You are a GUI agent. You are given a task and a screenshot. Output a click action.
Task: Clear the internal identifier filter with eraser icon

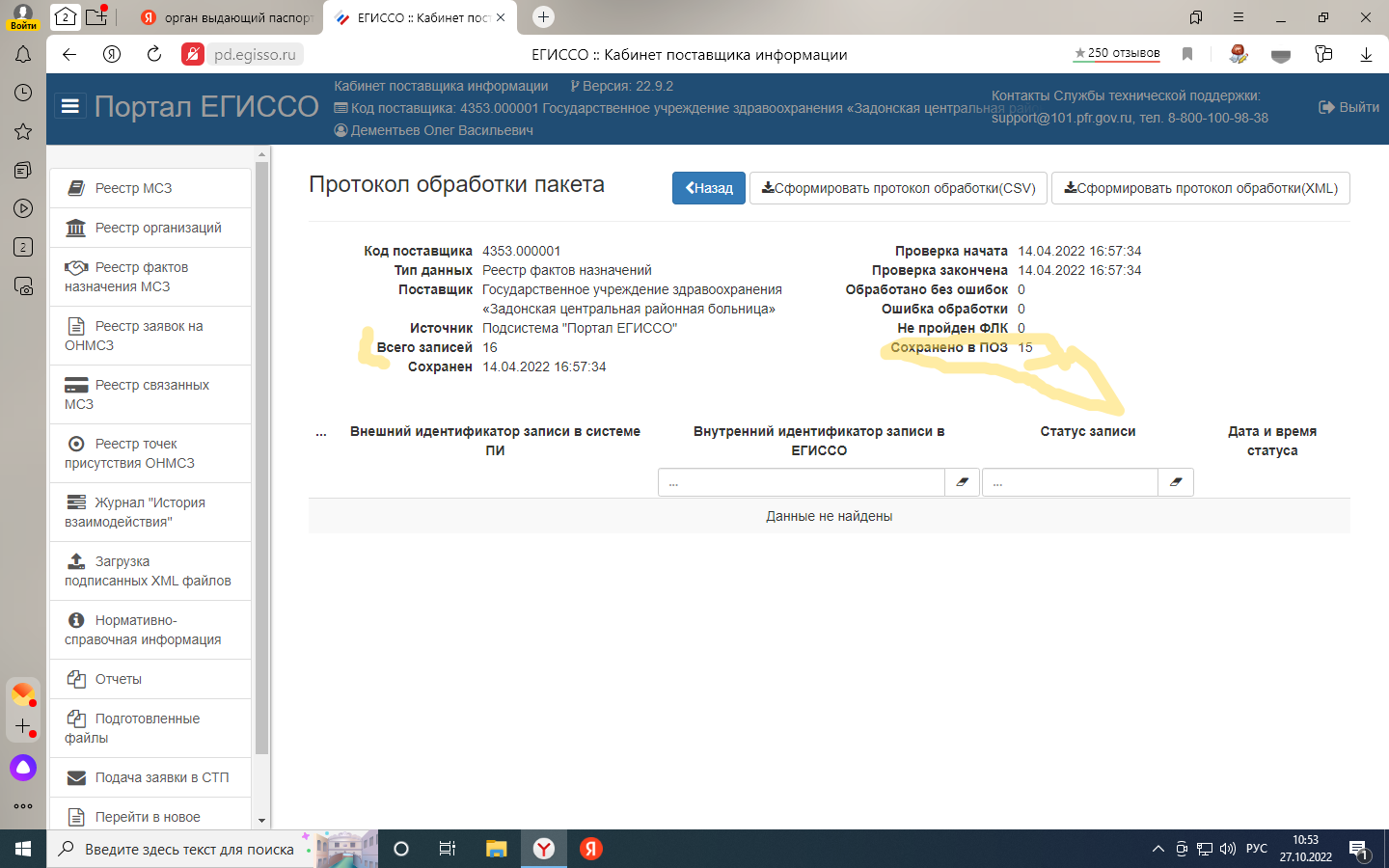tap(962, 482)
